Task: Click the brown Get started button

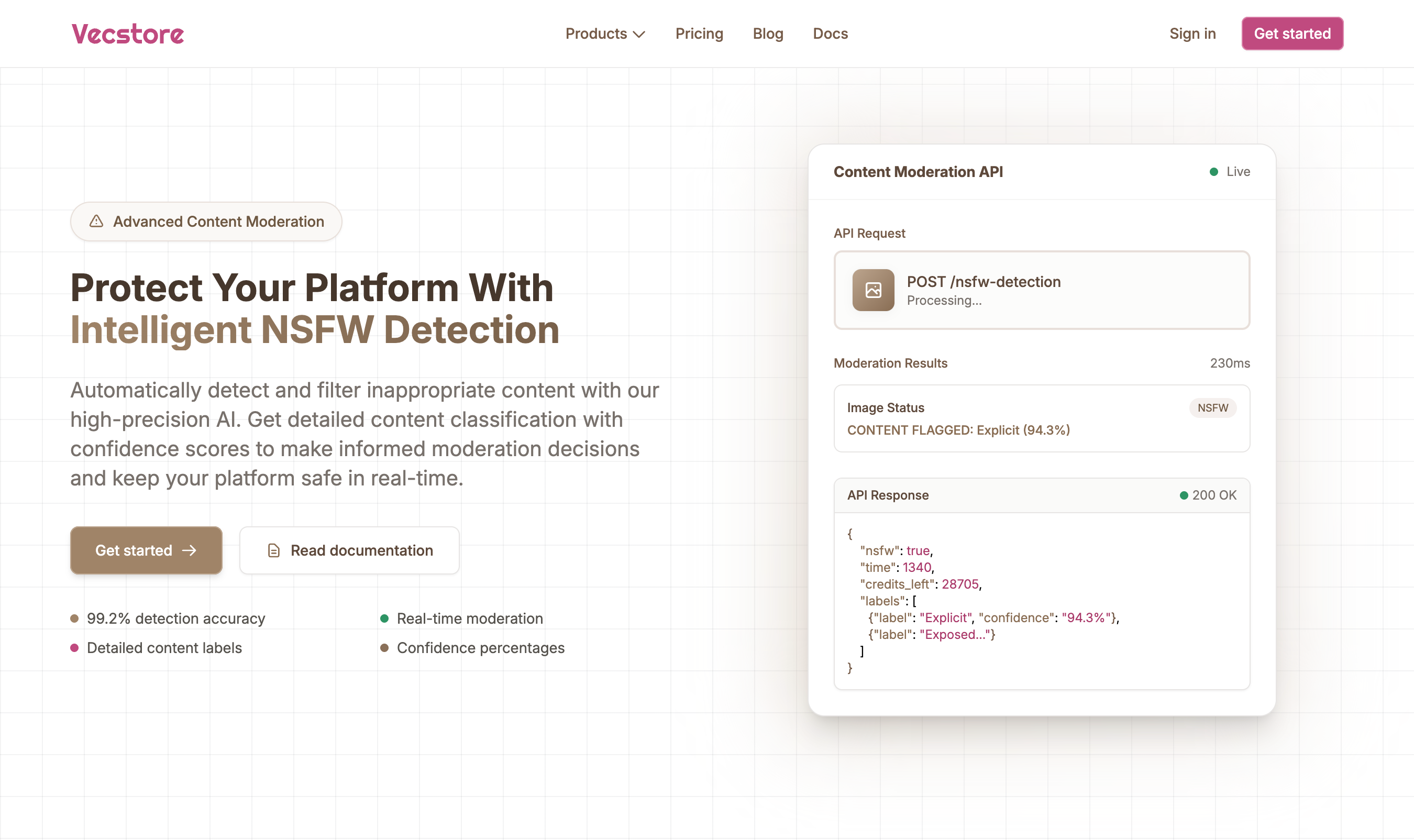Action: 146,550
